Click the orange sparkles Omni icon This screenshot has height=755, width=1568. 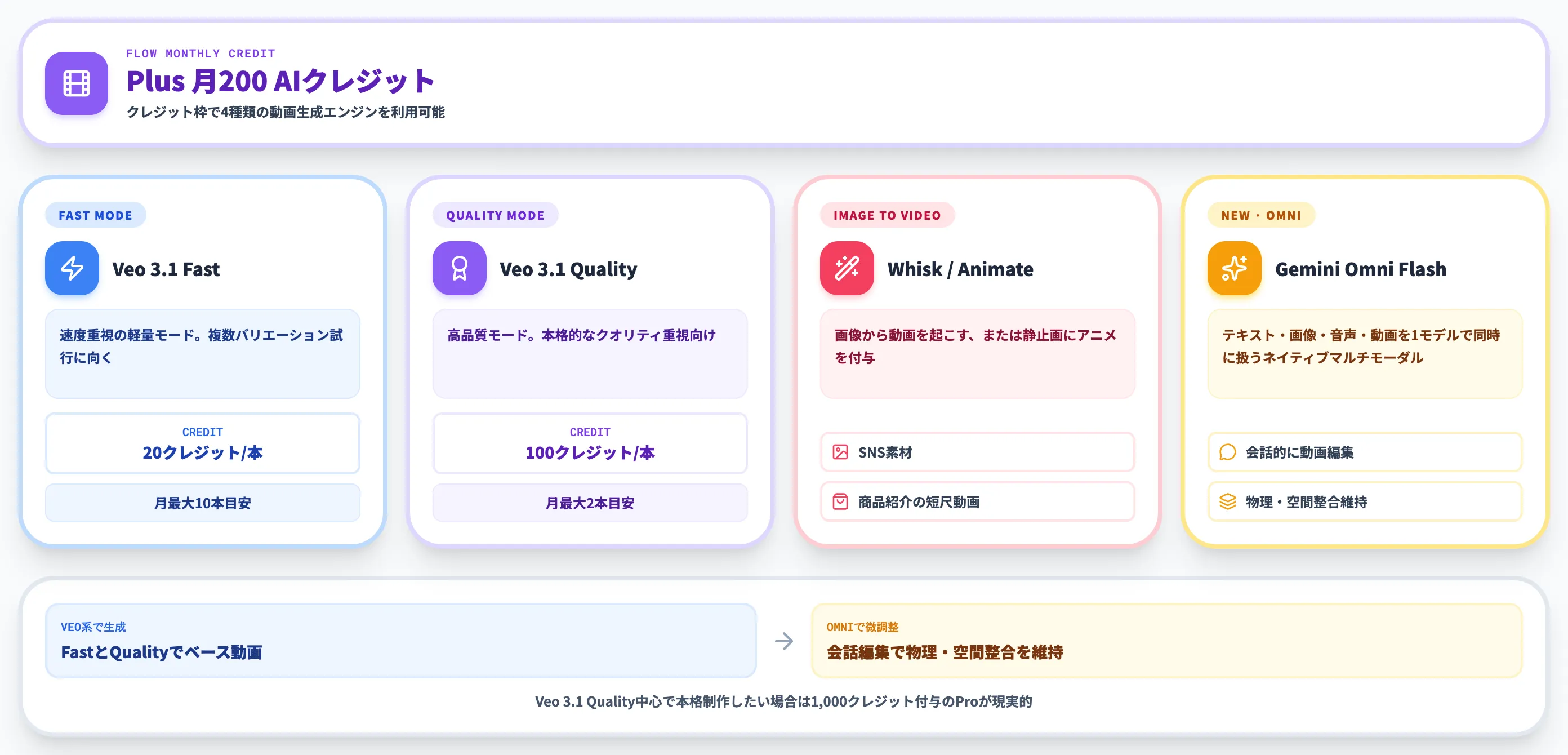(1234, 269)
